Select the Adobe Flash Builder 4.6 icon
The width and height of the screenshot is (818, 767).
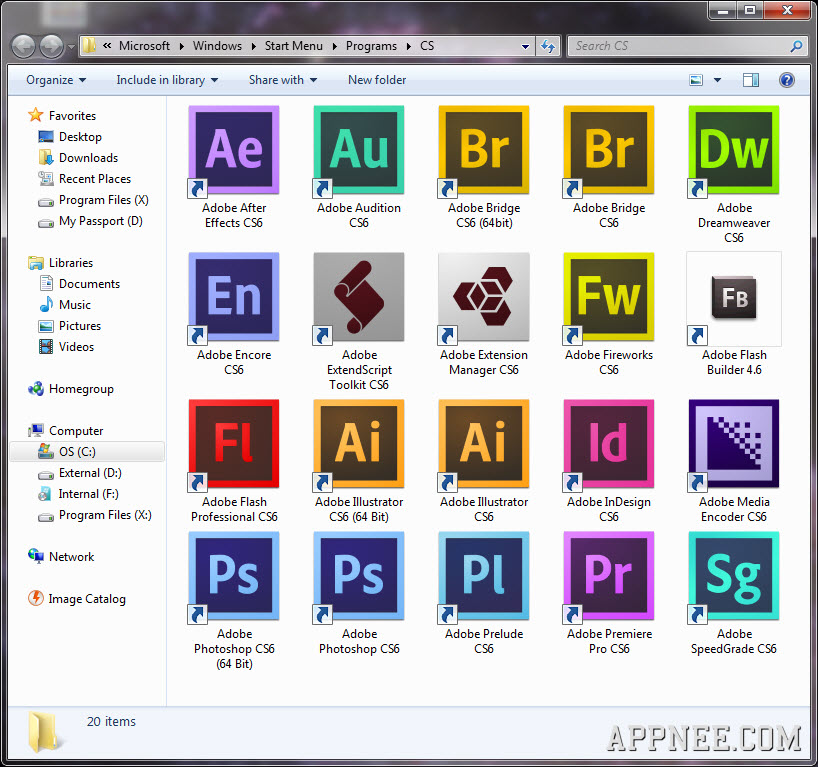tap(733, 298)
